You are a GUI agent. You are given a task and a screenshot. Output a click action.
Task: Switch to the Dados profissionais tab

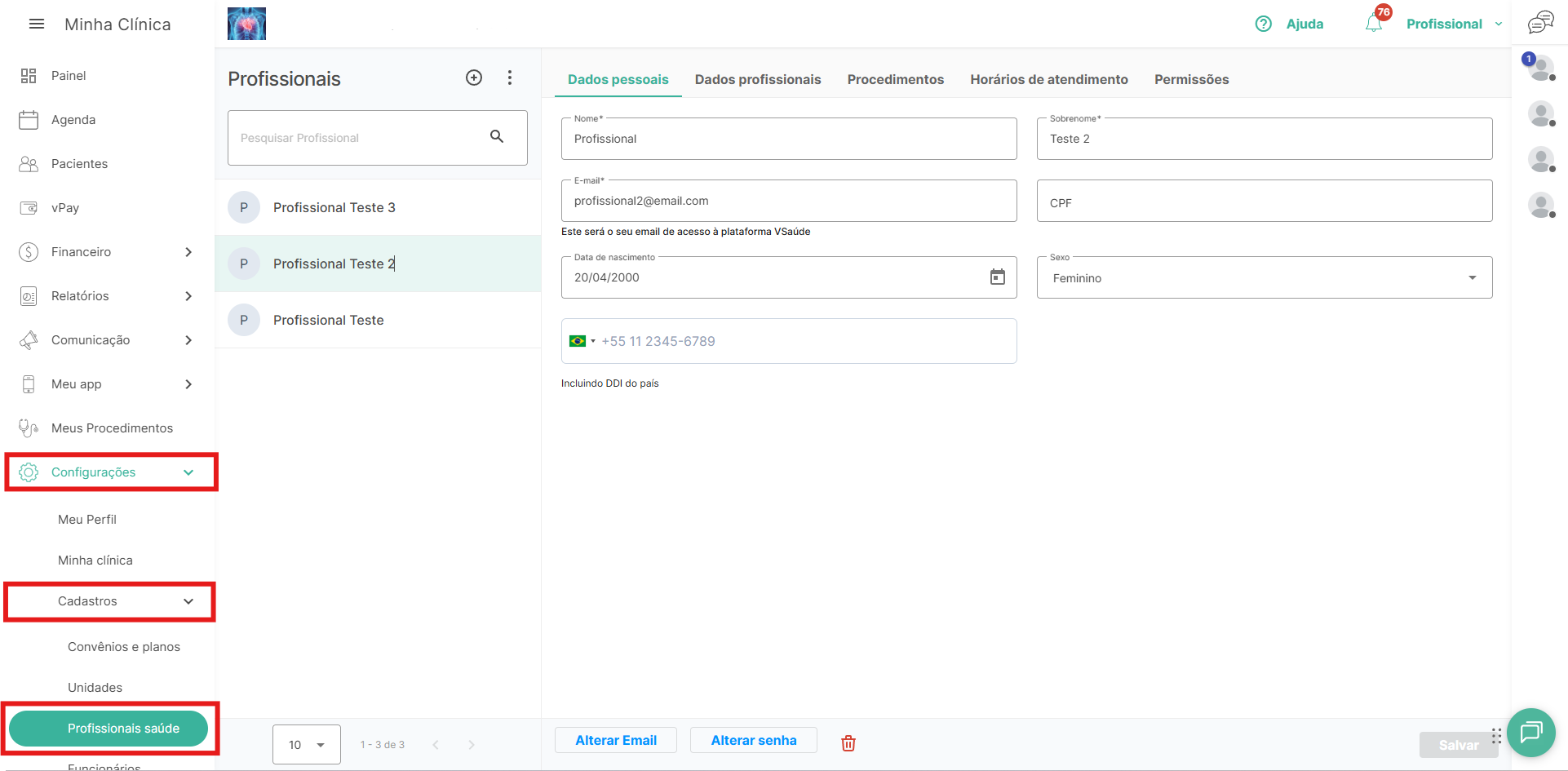click(x=757, y=79)
